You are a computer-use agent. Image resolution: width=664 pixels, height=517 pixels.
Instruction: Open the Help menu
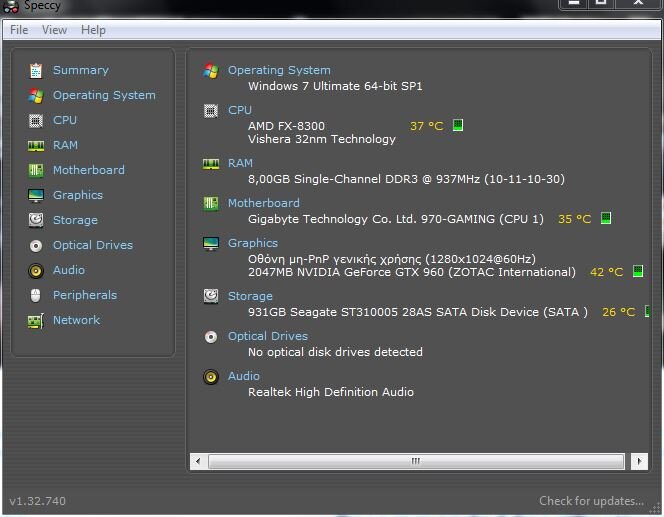[93, 30]
